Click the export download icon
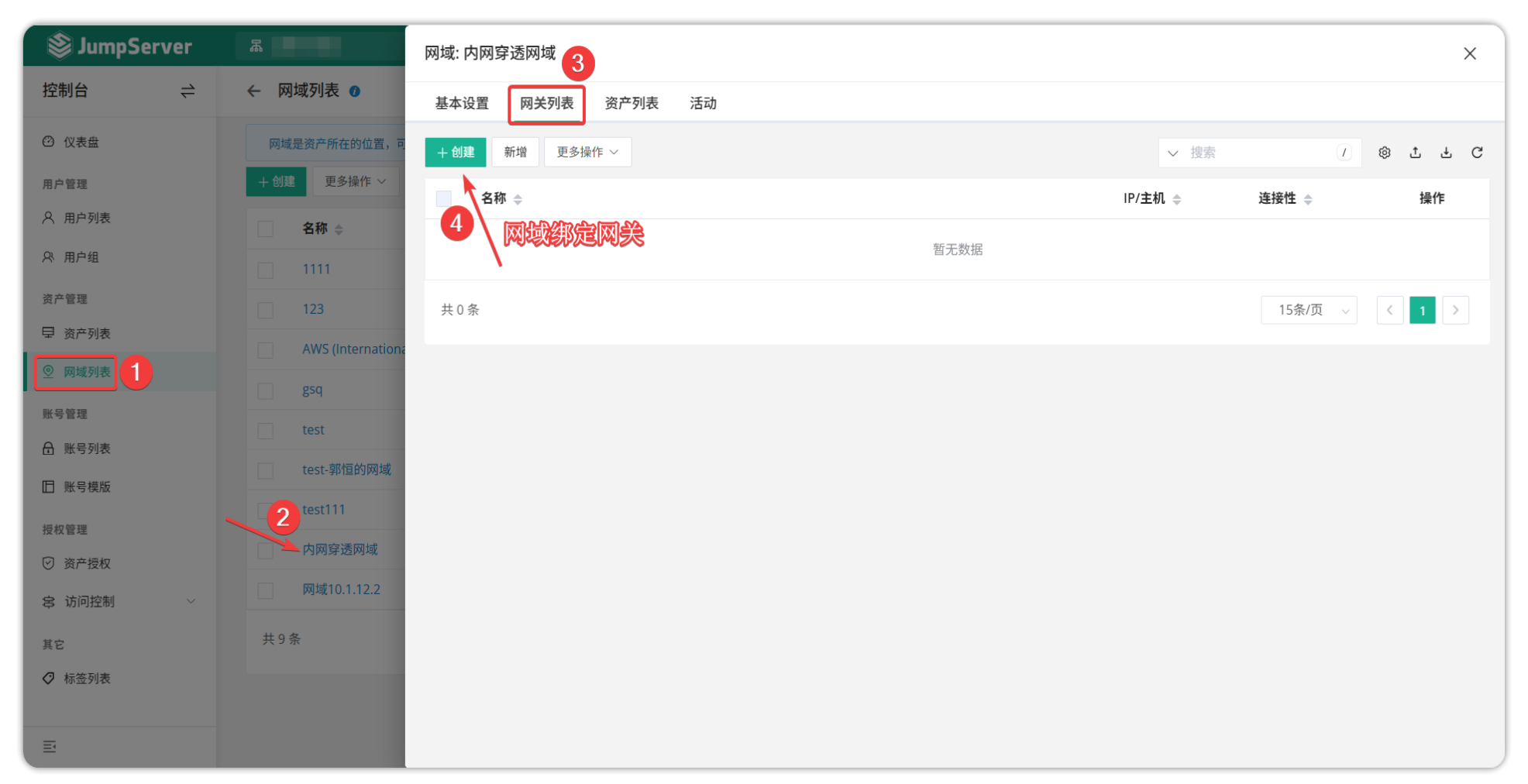Viewport: 1528px width, 784px height. (1446, 153)
